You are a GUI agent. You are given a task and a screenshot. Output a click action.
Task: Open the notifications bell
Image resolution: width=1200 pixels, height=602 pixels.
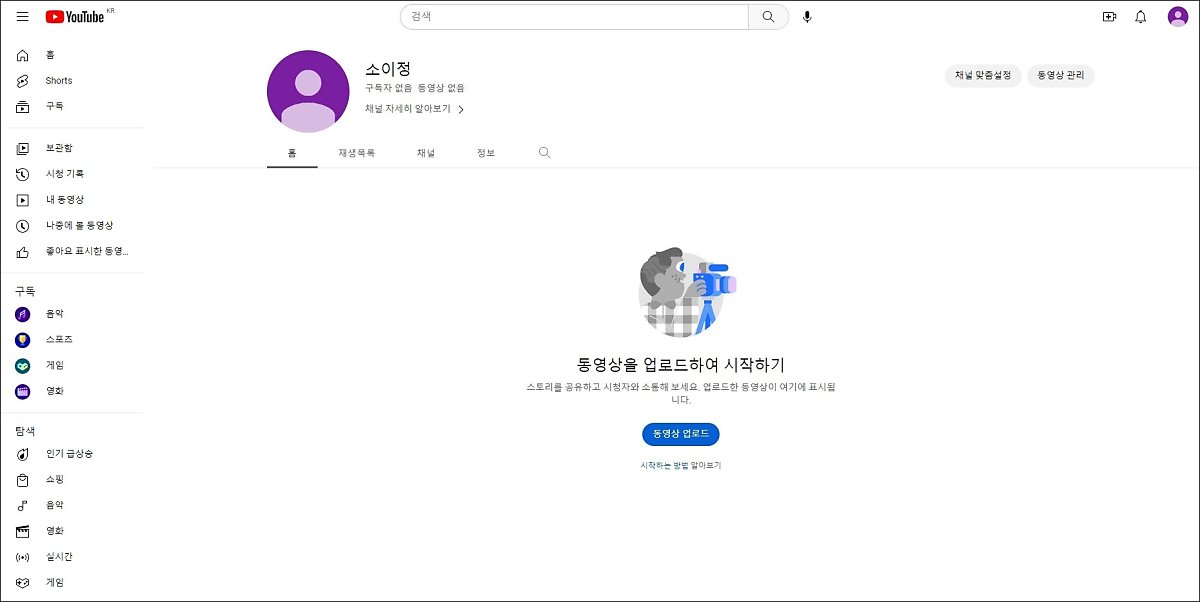tap(1140, 17)
